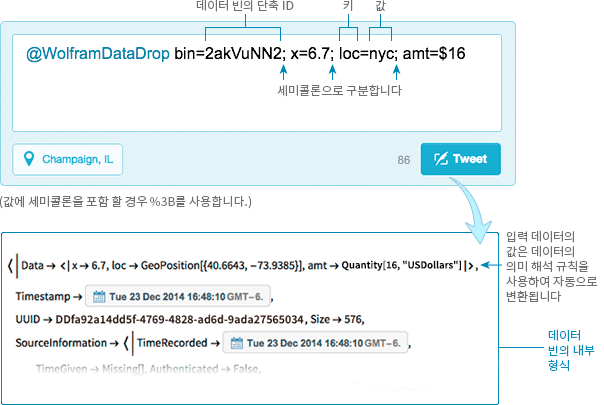
Task: Open the Champaign, IL location button
Action: 67,160
